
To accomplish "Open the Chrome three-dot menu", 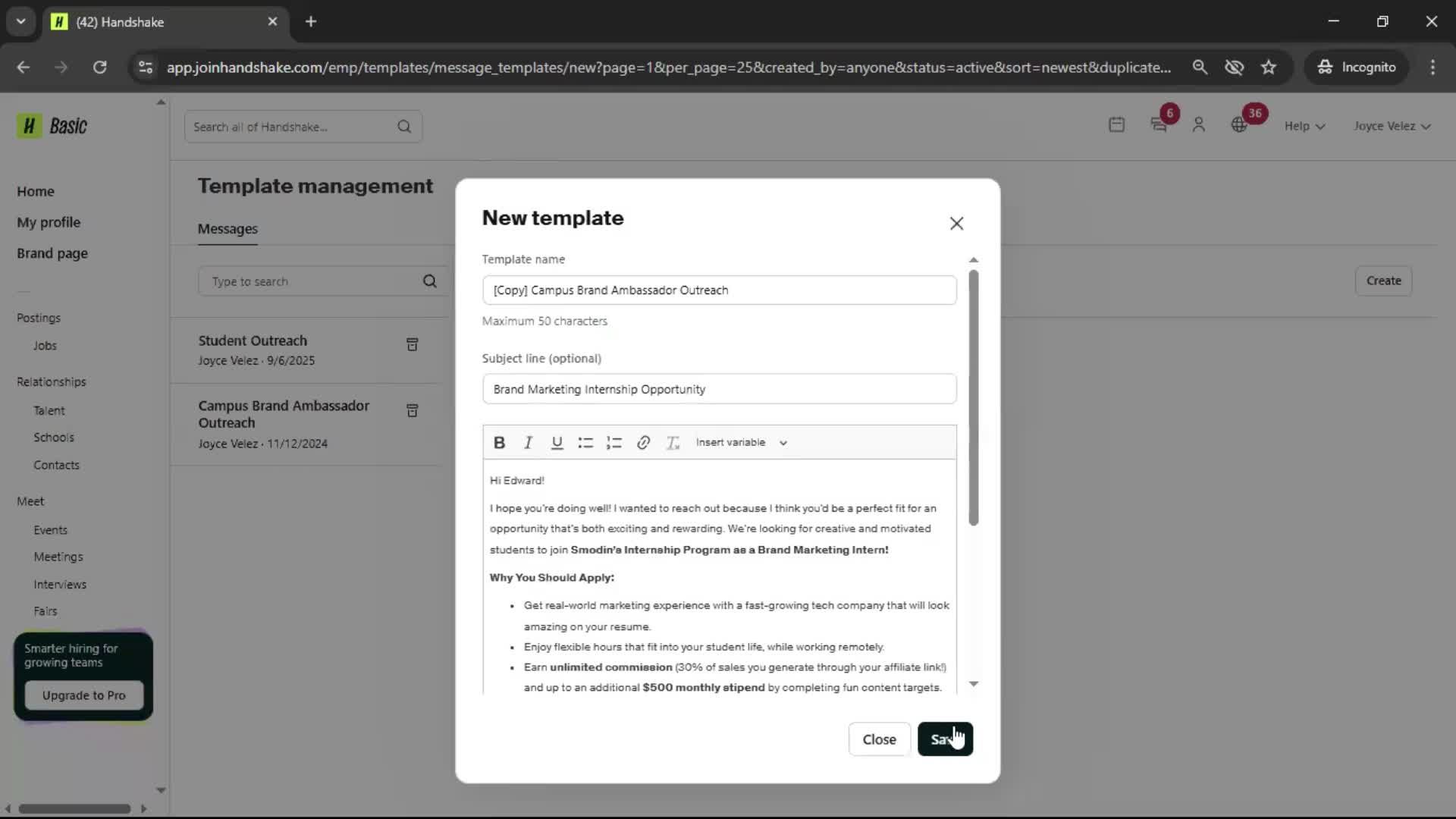I will (1432, 67).
